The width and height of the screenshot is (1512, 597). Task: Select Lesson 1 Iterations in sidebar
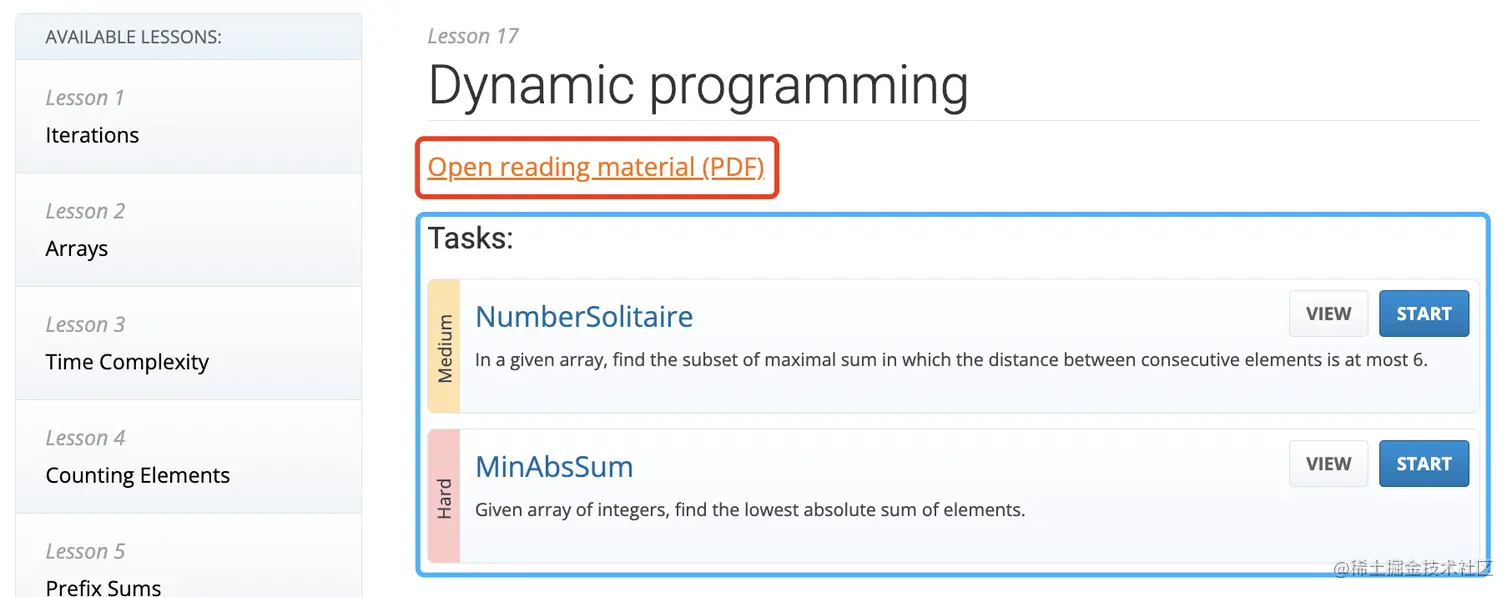pyautogui.click(x=189, y=117)
